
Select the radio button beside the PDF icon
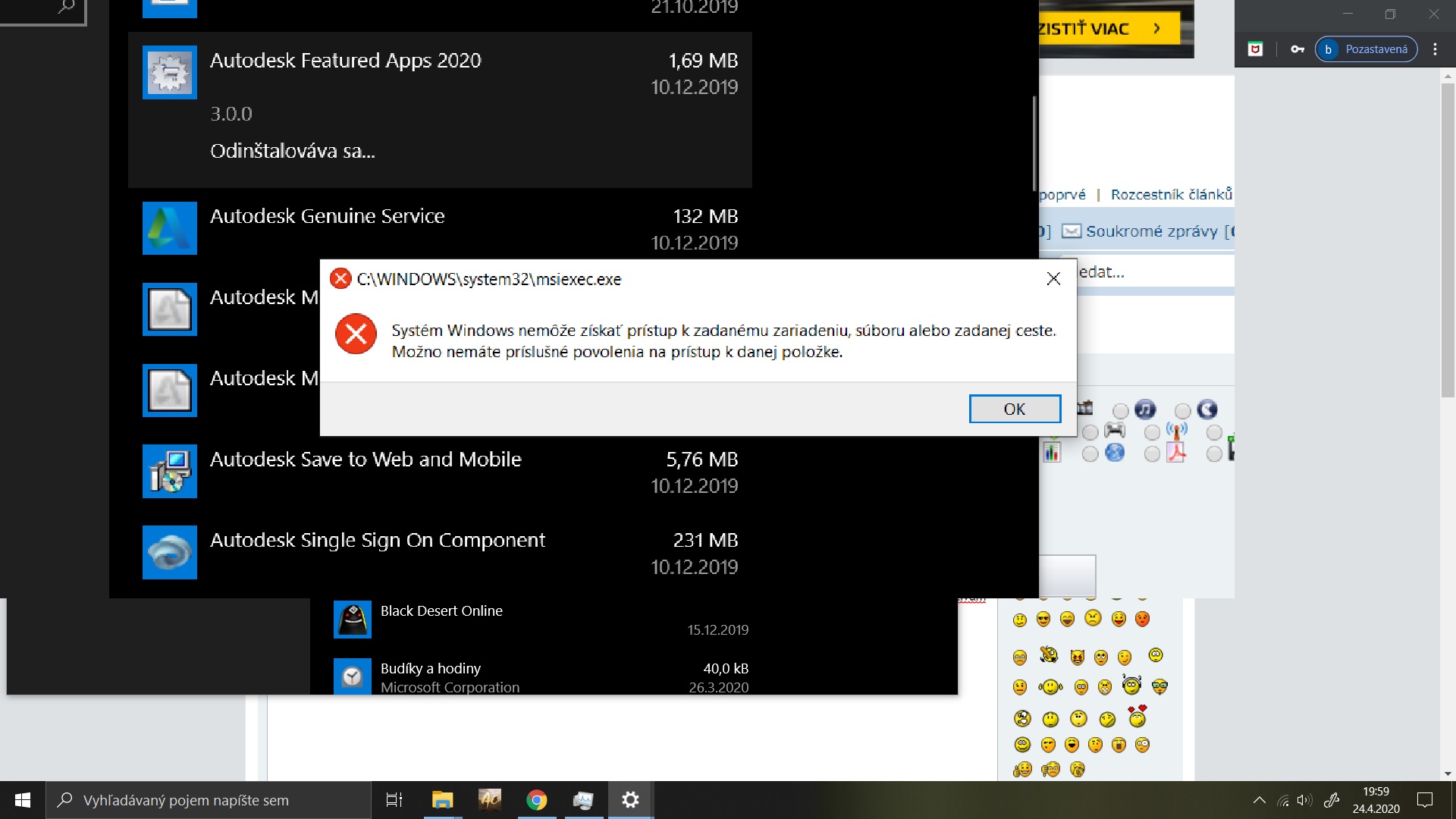point(1152,454)
